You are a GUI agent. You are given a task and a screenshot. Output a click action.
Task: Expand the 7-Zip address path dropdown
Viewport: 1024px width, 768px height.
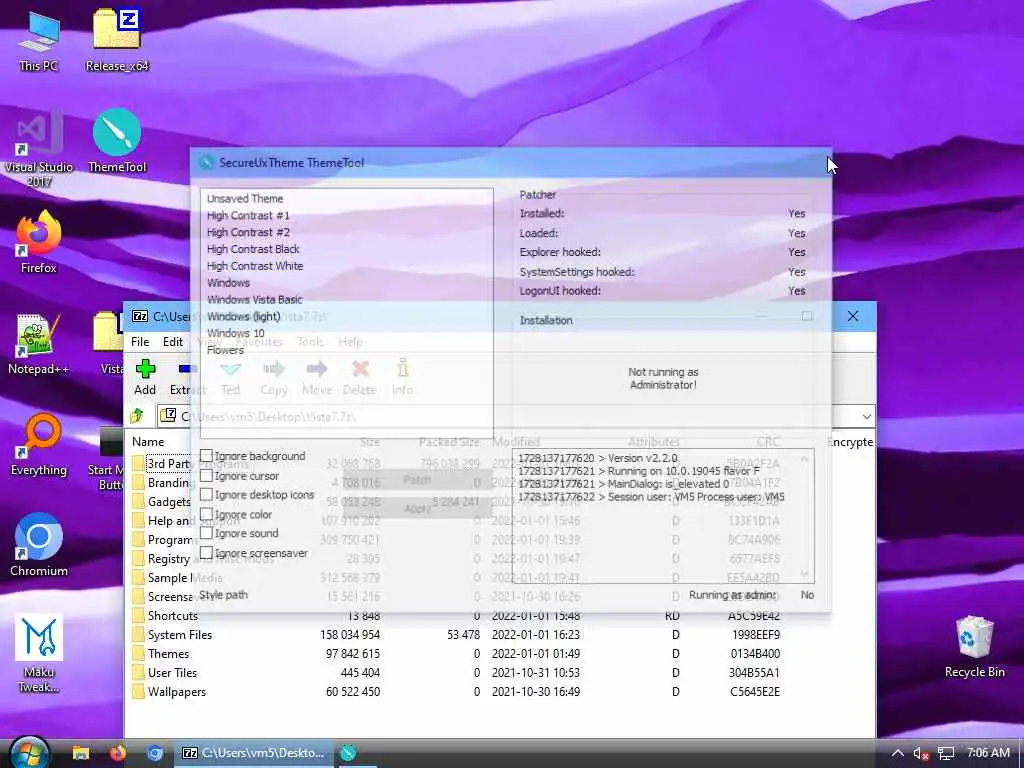[x=866, y=416]
